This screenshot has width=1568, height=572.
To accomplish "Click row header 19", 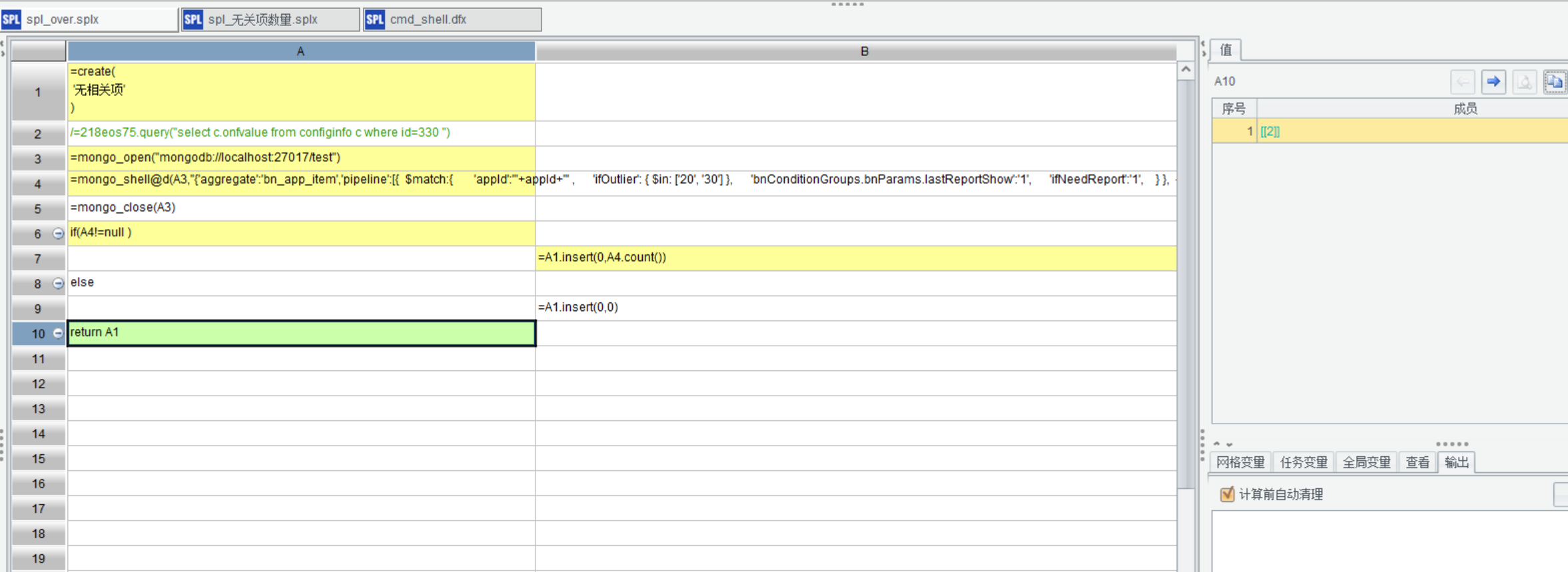I will tap(38, 559).
